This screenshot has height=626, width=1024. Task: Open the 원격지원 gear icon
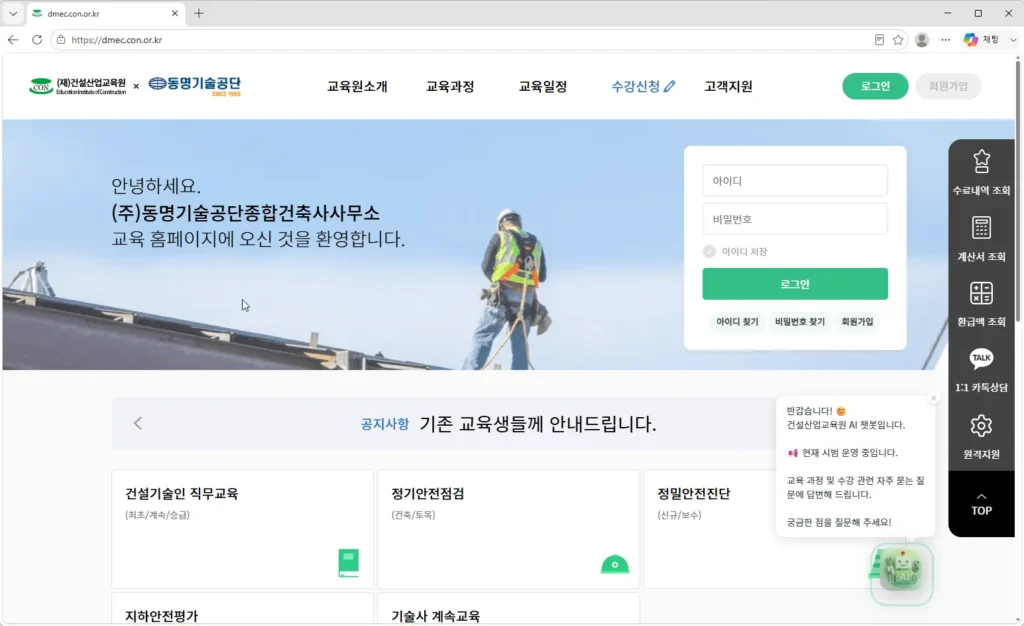coord(981,437)
